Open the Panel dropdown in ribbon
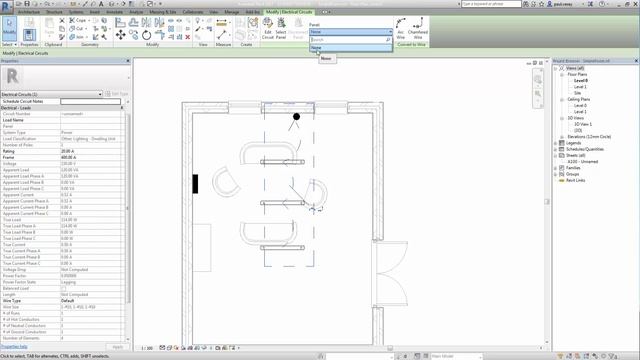The width and height of the screenshot is (640, 360). 351,31
